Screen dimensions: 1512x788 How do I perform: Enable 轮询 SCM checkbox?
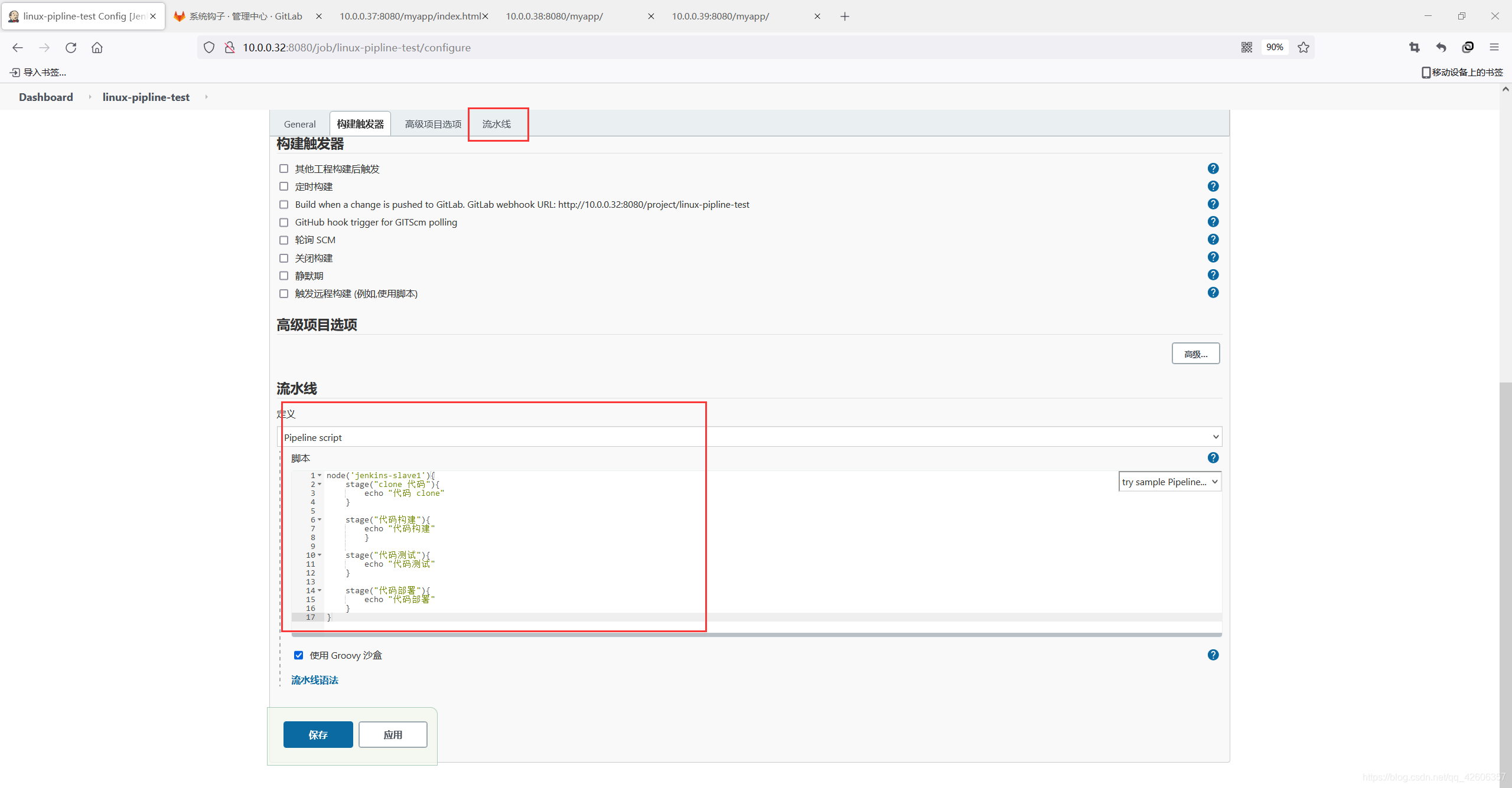(x=283, y=240)
